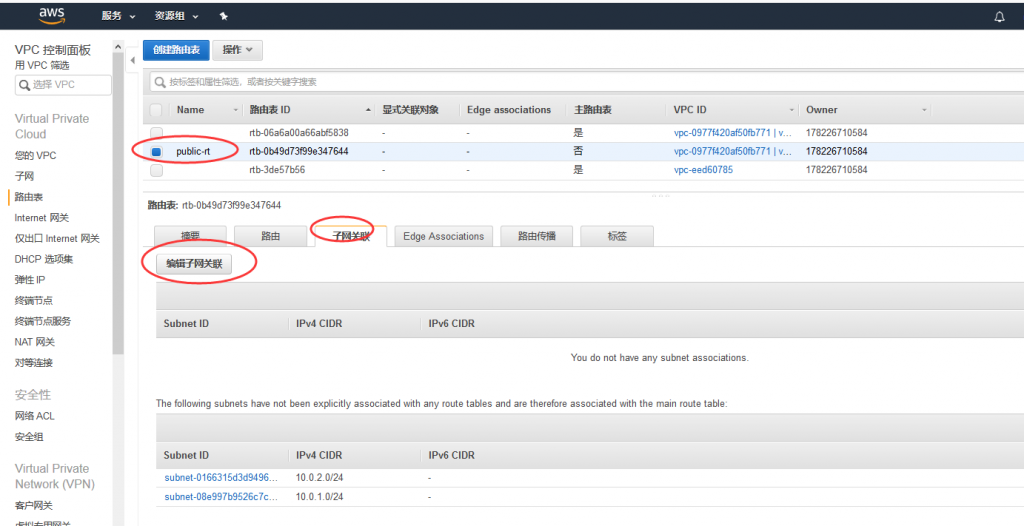Toggle the select-all checkbox in table header
The height and width of the screenshot is (526, 1024).
(156, 110)
